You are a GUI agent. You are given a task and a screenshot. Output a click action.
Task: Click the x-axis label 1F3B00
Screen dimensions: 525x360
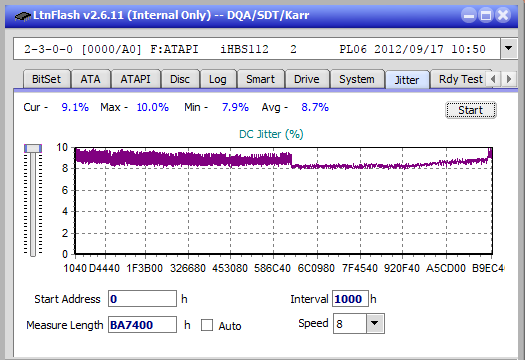tap(144, 268)
